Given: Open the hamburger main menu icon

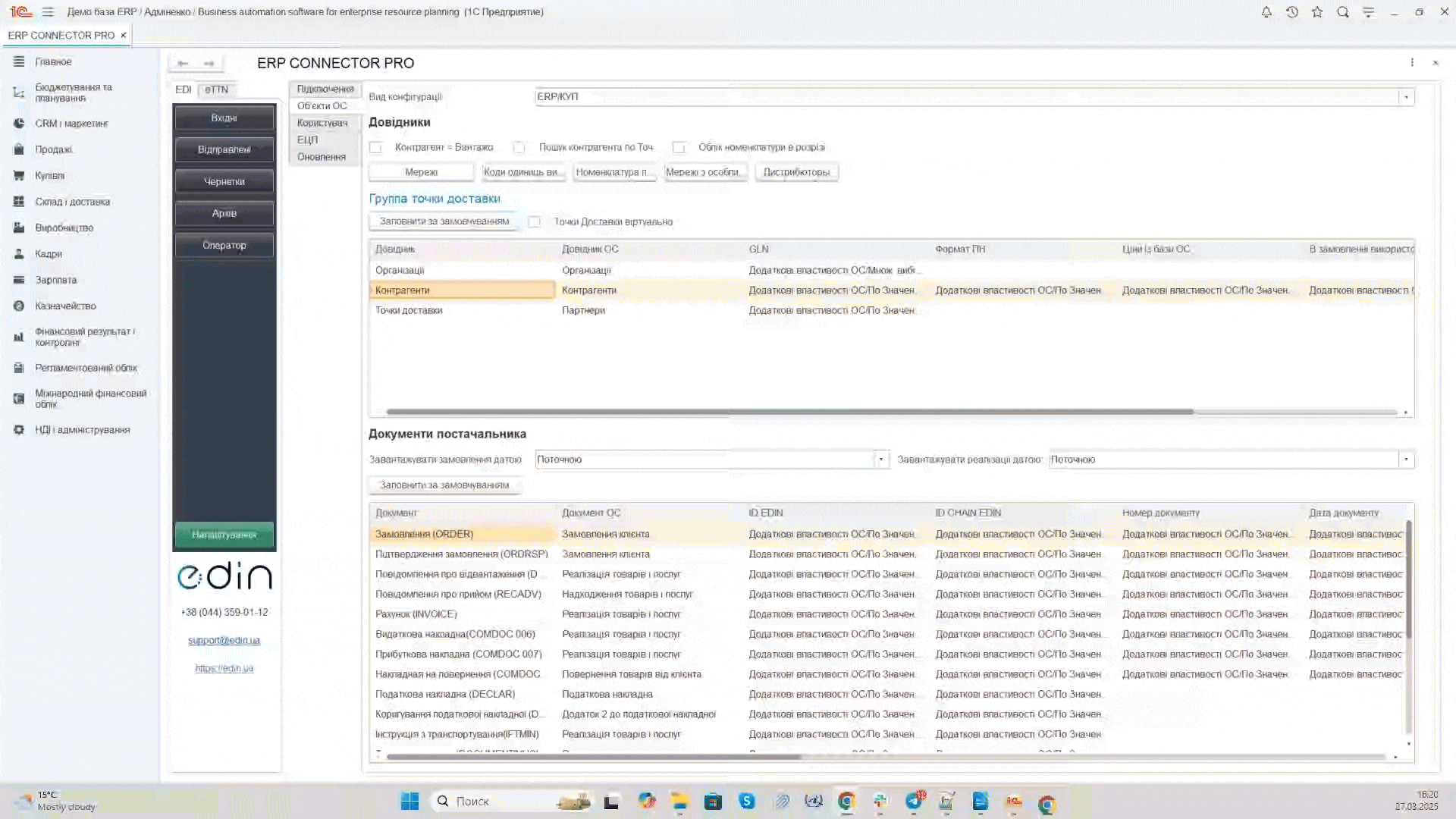Looking at the screenshot, I should [x=48, y=12].
